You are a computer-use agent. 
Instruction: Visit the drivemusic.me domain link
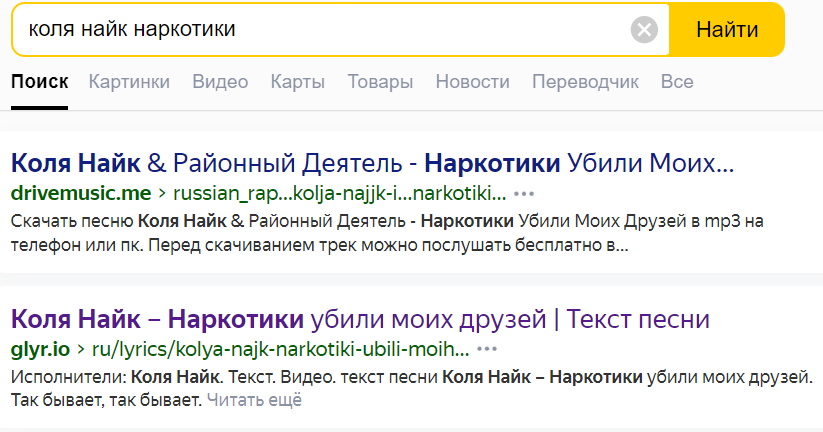(x=81, y=193)
